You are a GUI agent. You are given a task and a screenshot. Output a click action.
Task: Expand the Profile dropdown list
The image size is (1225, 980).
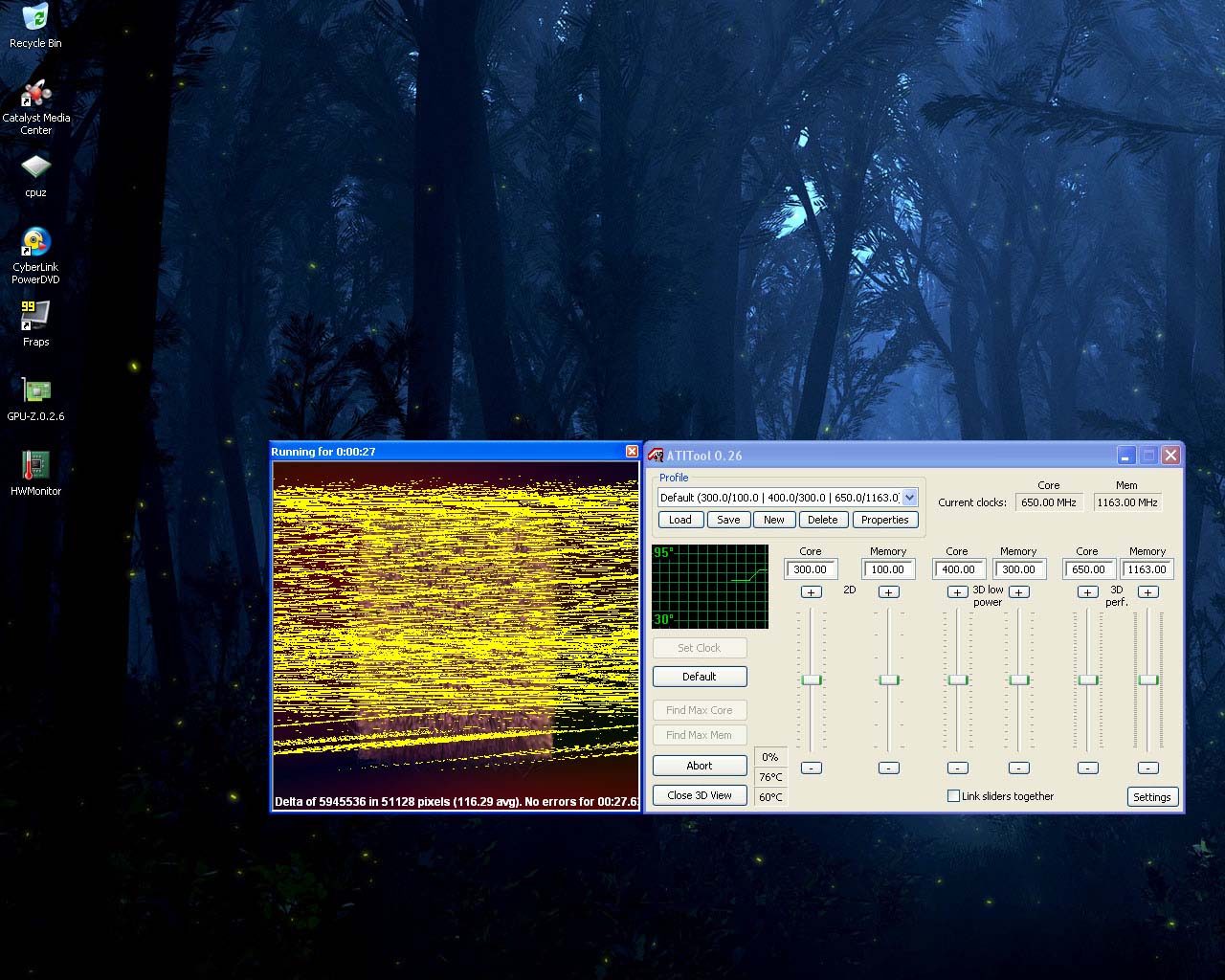pos(909,498)
